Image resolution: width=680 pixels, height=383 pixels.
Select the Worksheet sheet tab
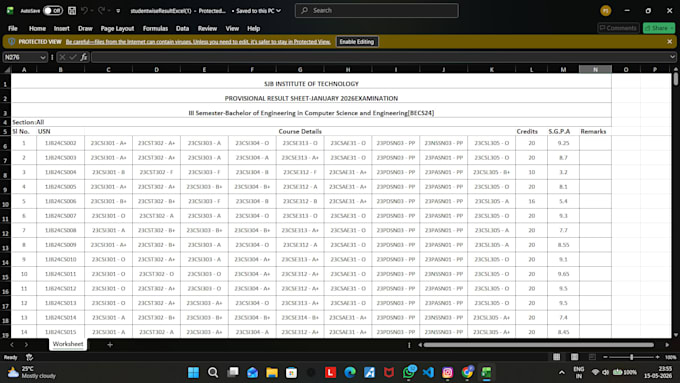pos(68,344)
